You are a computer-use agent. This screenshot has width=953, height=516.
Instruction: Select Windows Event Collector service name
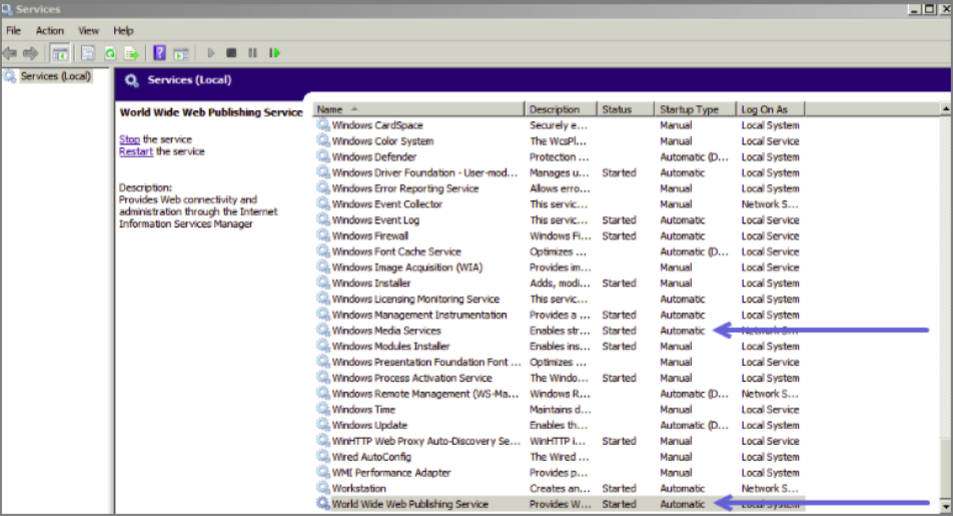click(x=387, y=204)
